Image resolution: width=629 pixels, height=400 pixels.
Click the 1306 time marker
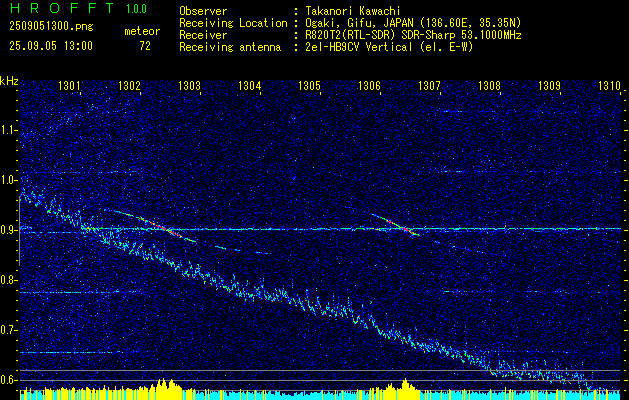(x=369, y=86)
